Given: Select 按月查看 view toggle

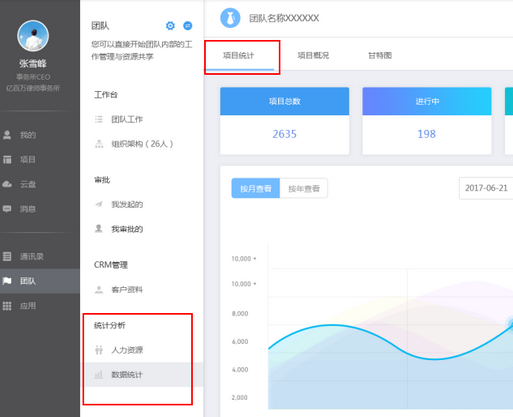Looking at the screenshot, I should click(x=256, y=189).
